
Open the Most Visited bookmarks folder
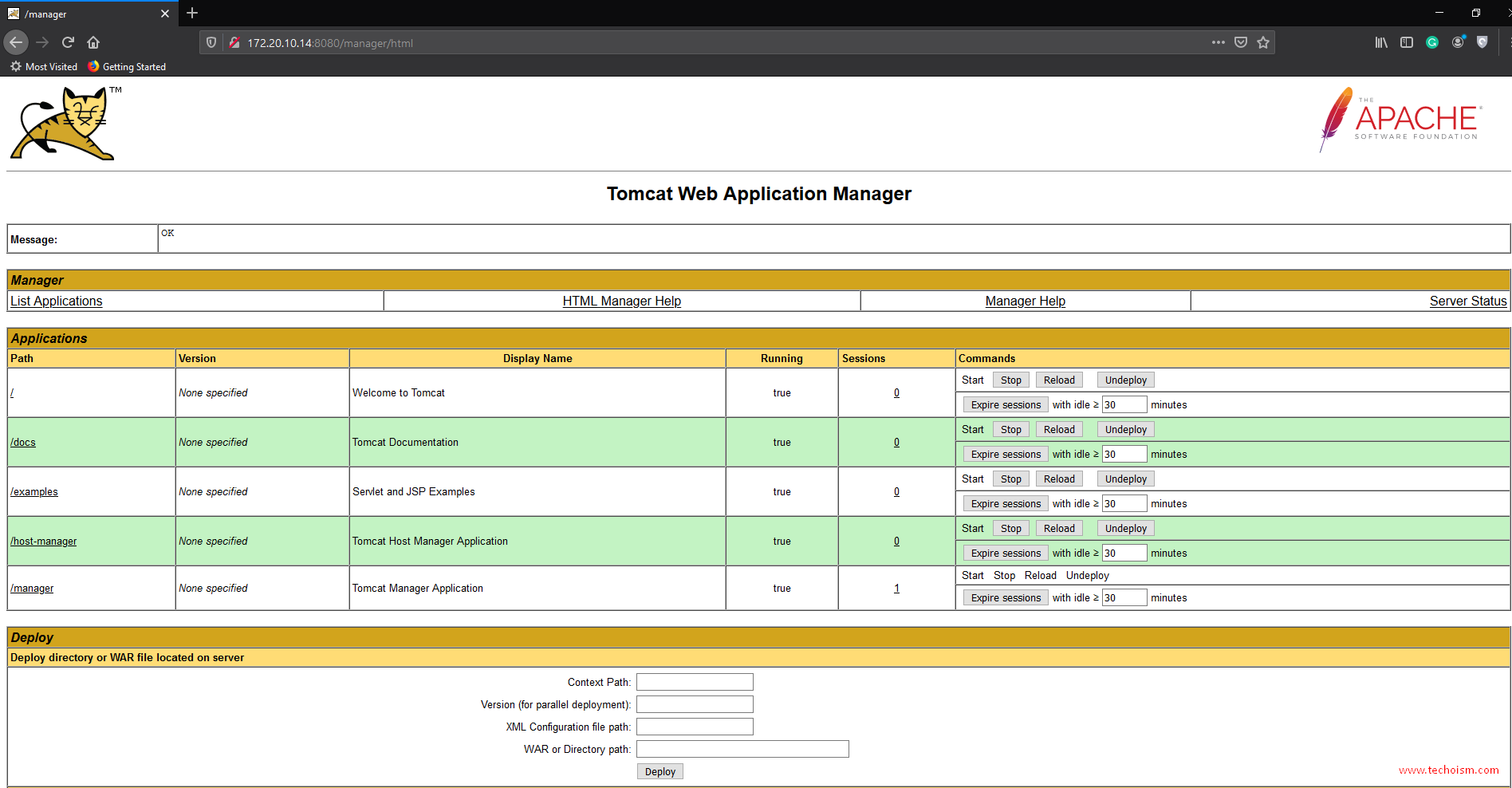pos(44,67)
